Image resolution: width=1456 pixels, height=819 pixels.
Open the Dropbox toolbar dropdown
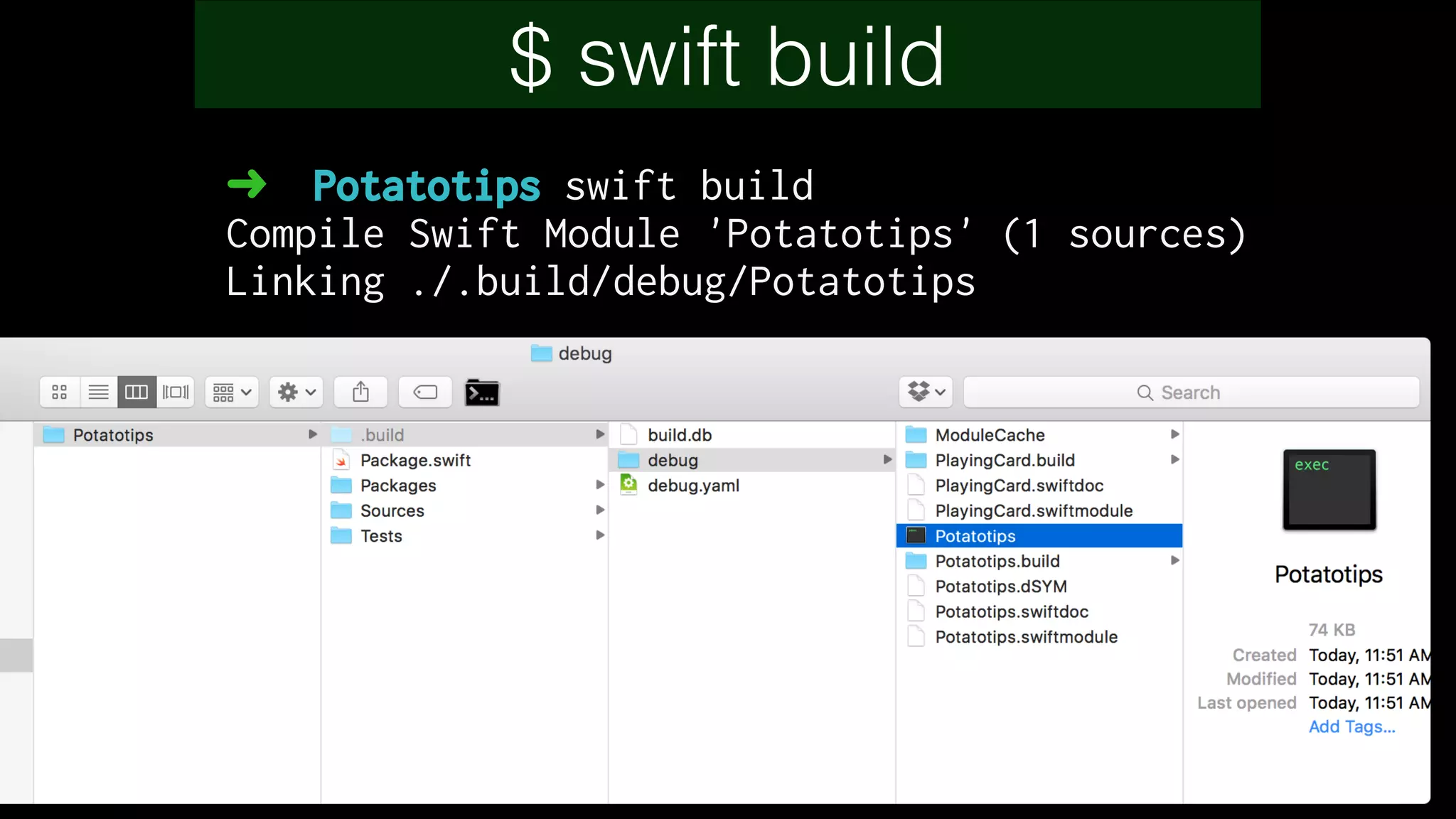[x=926, y=392]
